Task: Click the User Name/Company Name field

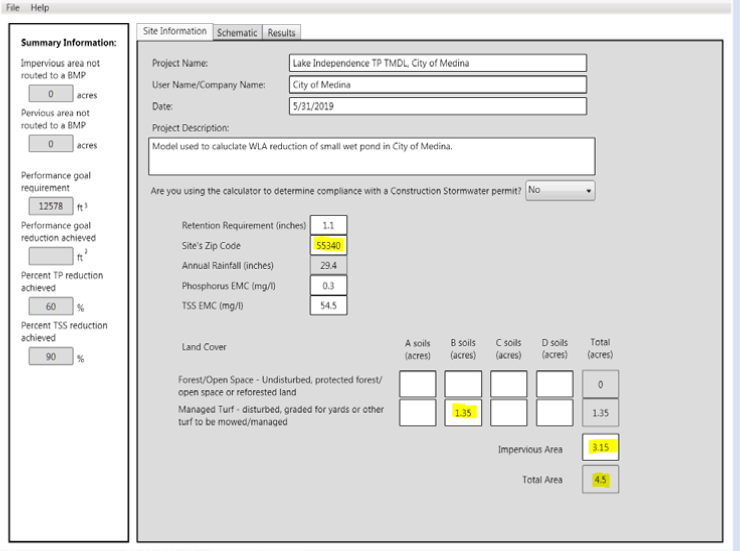Action: point(436,85)
